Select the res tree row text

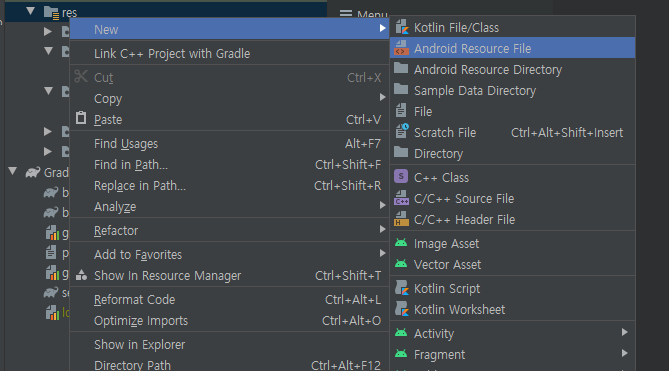pos(69,13)
